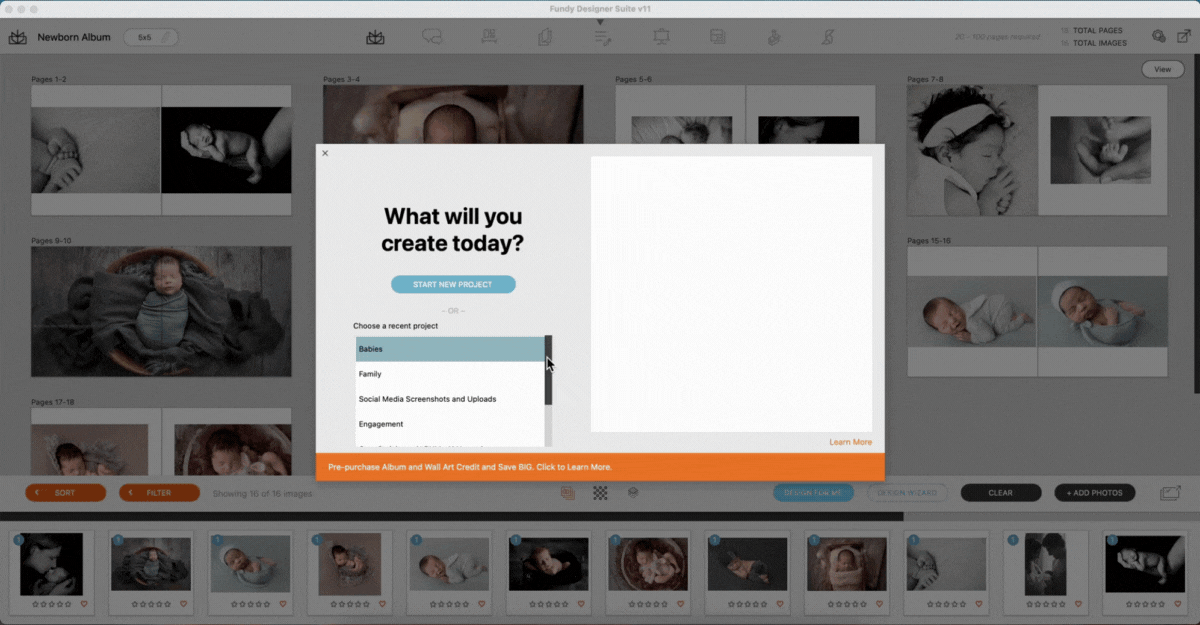Open the Filter dropdown button
The height and width of the screenshot is (625, 1200).
pos(159,493)
